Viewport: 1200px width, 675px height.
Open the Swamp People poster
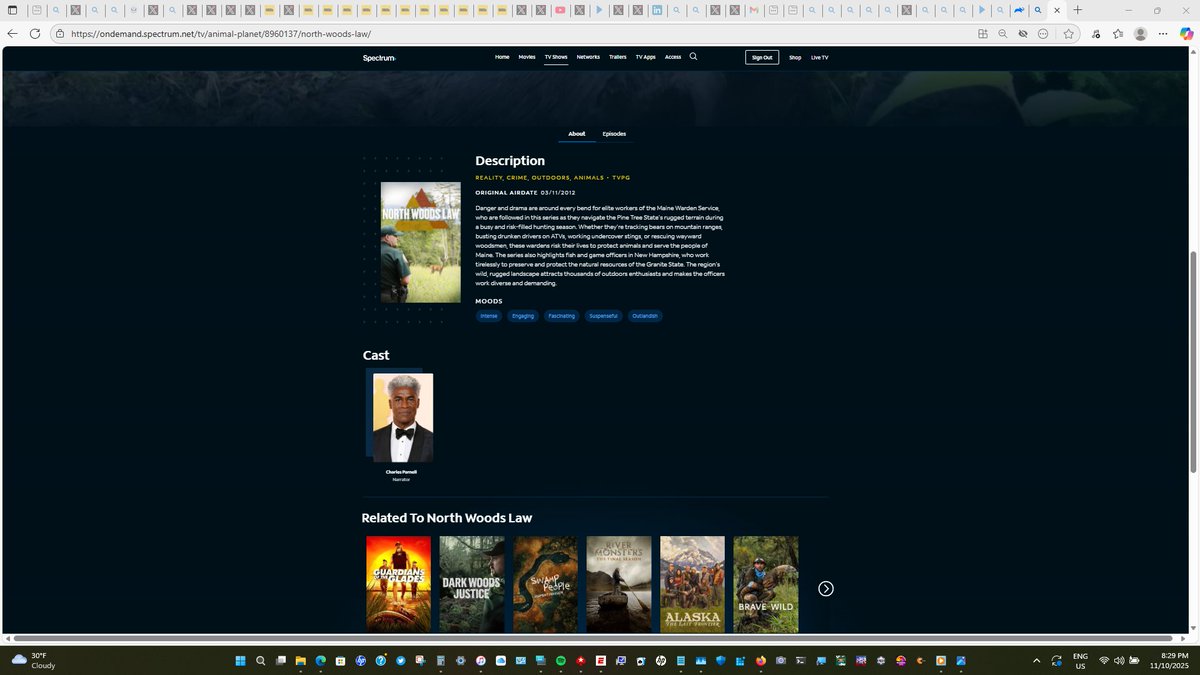tap(546, 584)
